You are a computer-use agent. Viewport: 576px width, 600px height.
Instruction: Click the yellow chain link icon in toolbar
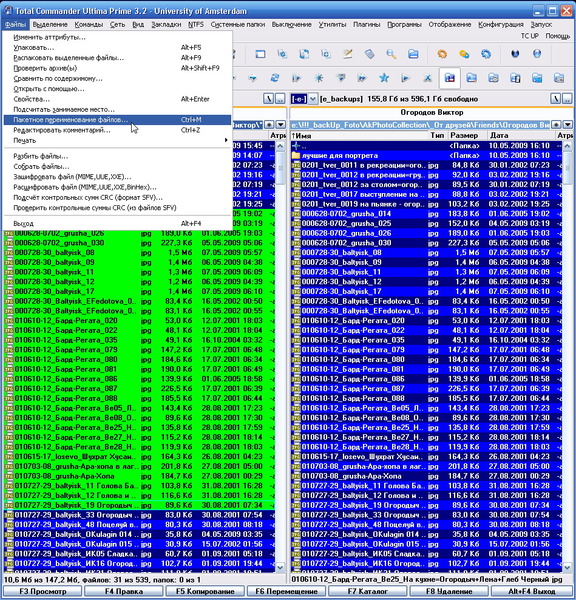point(464,54)
